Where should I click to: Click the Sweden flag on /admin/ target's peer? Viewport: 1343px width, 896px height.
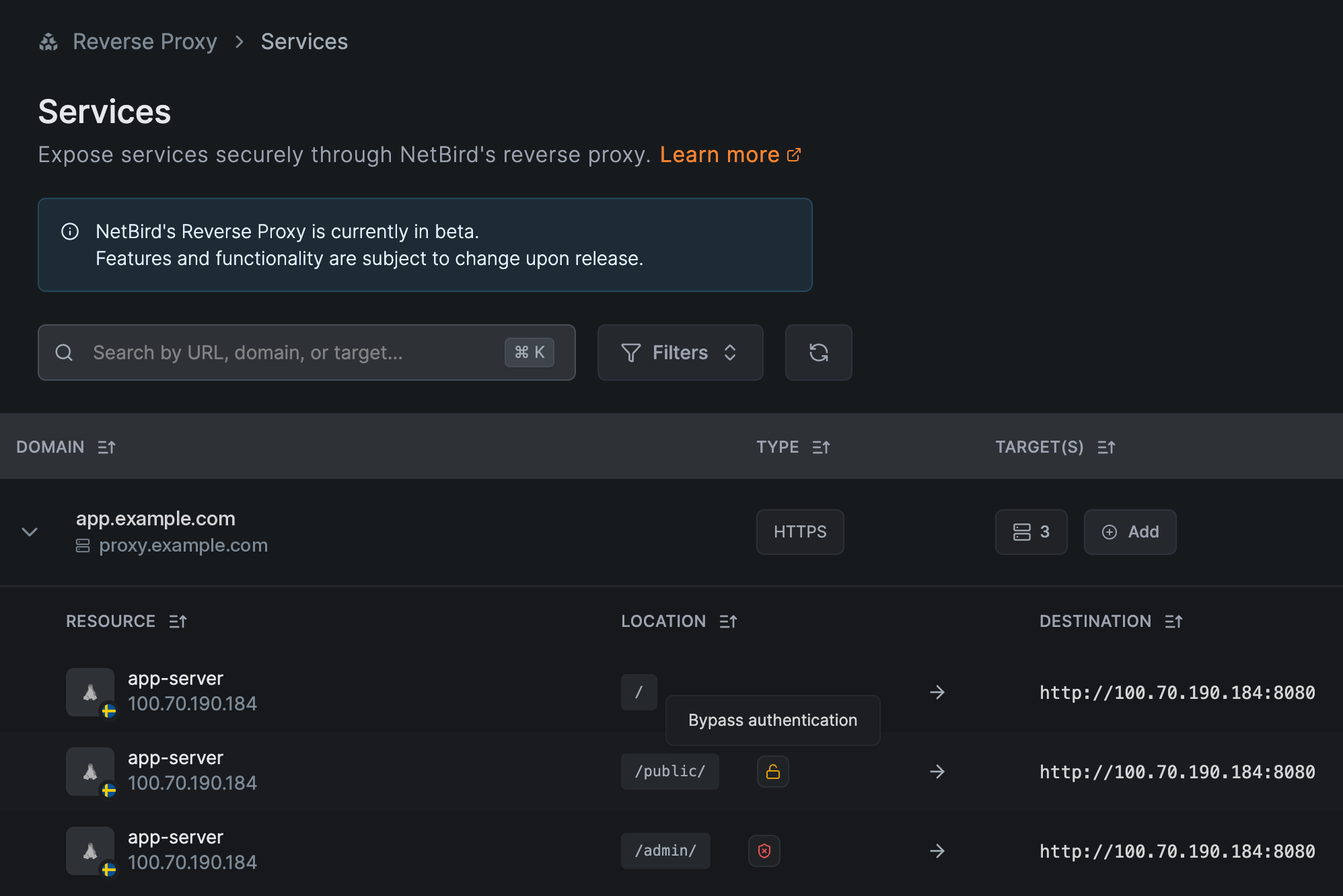pyautogui.click(x=109, y=870)
